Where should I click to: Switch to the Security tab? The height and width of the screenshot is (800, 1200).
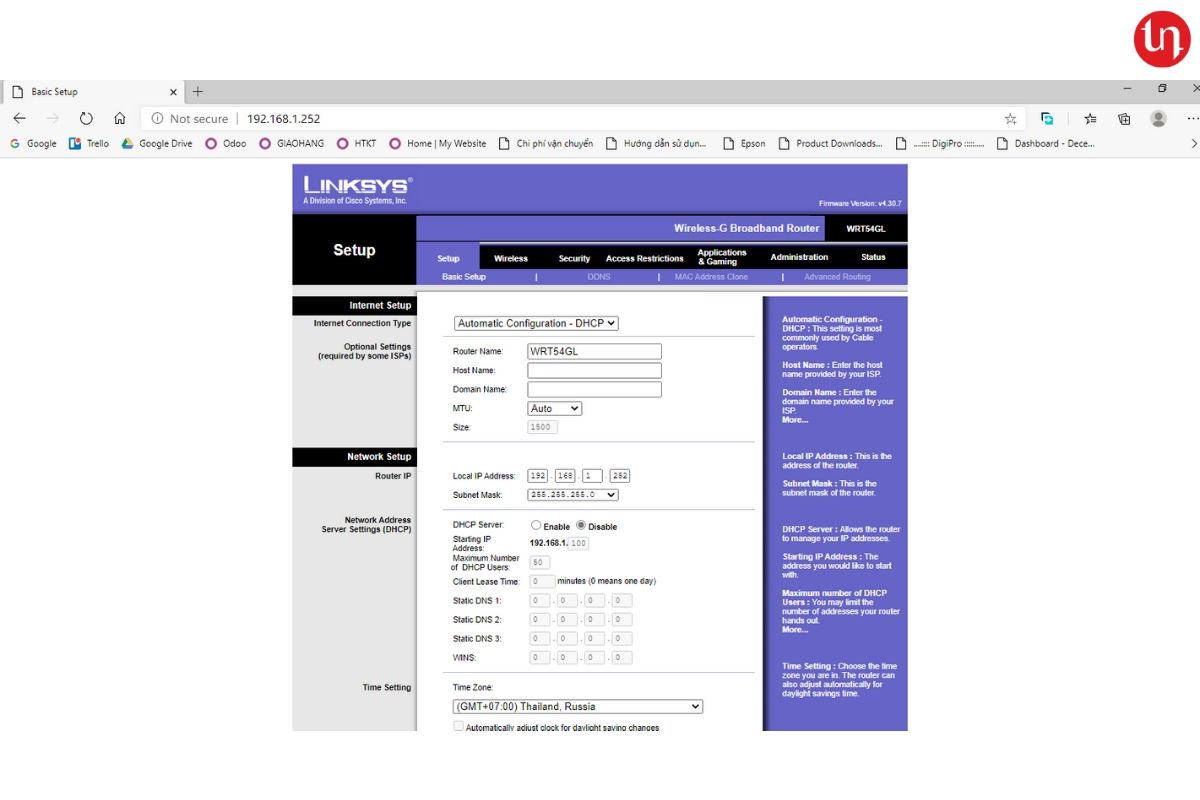(x=574, y=258)
